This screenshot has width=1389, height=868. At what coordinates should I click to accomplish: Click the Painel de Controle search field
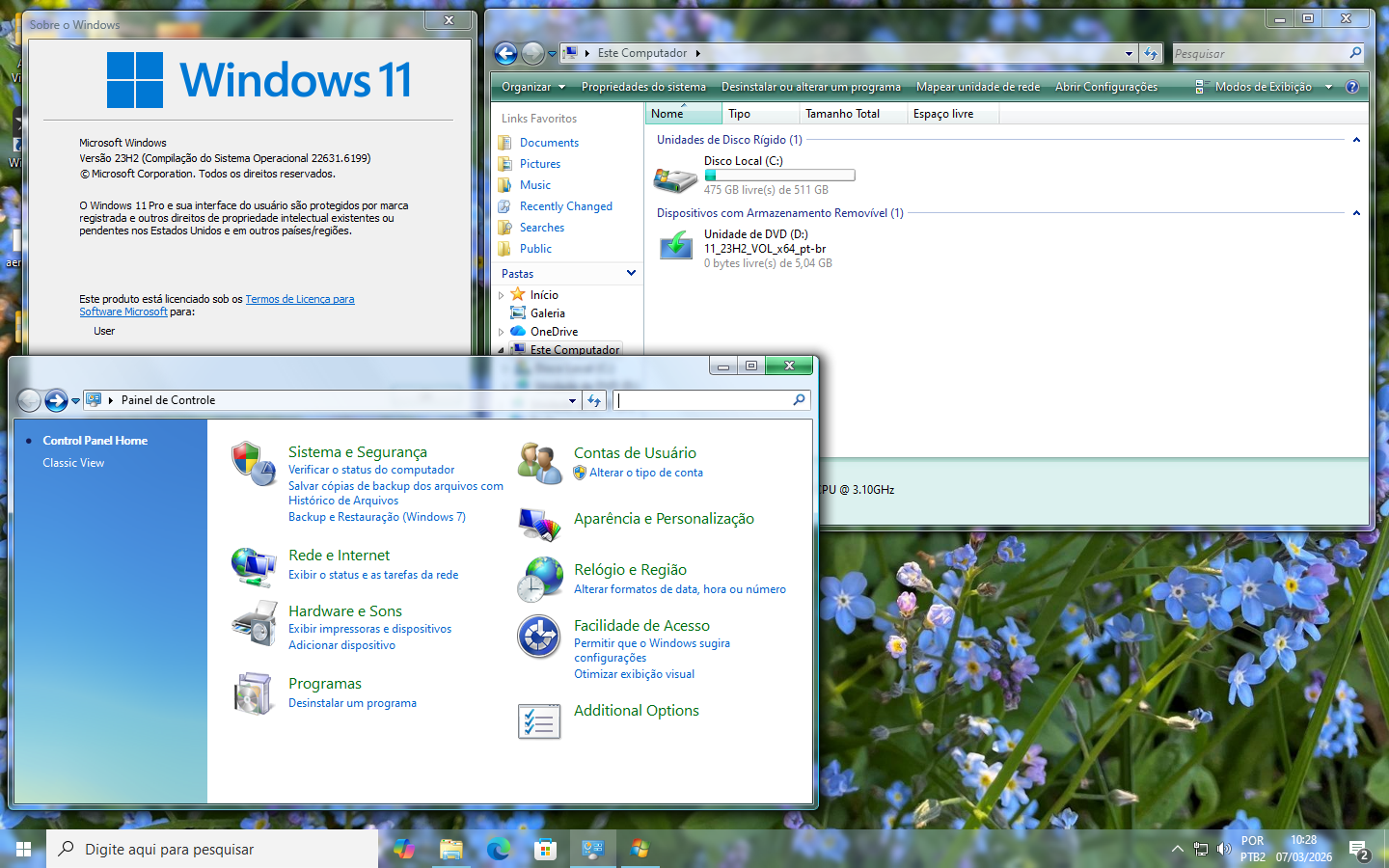pyautogui.click(x=704, y=400)
